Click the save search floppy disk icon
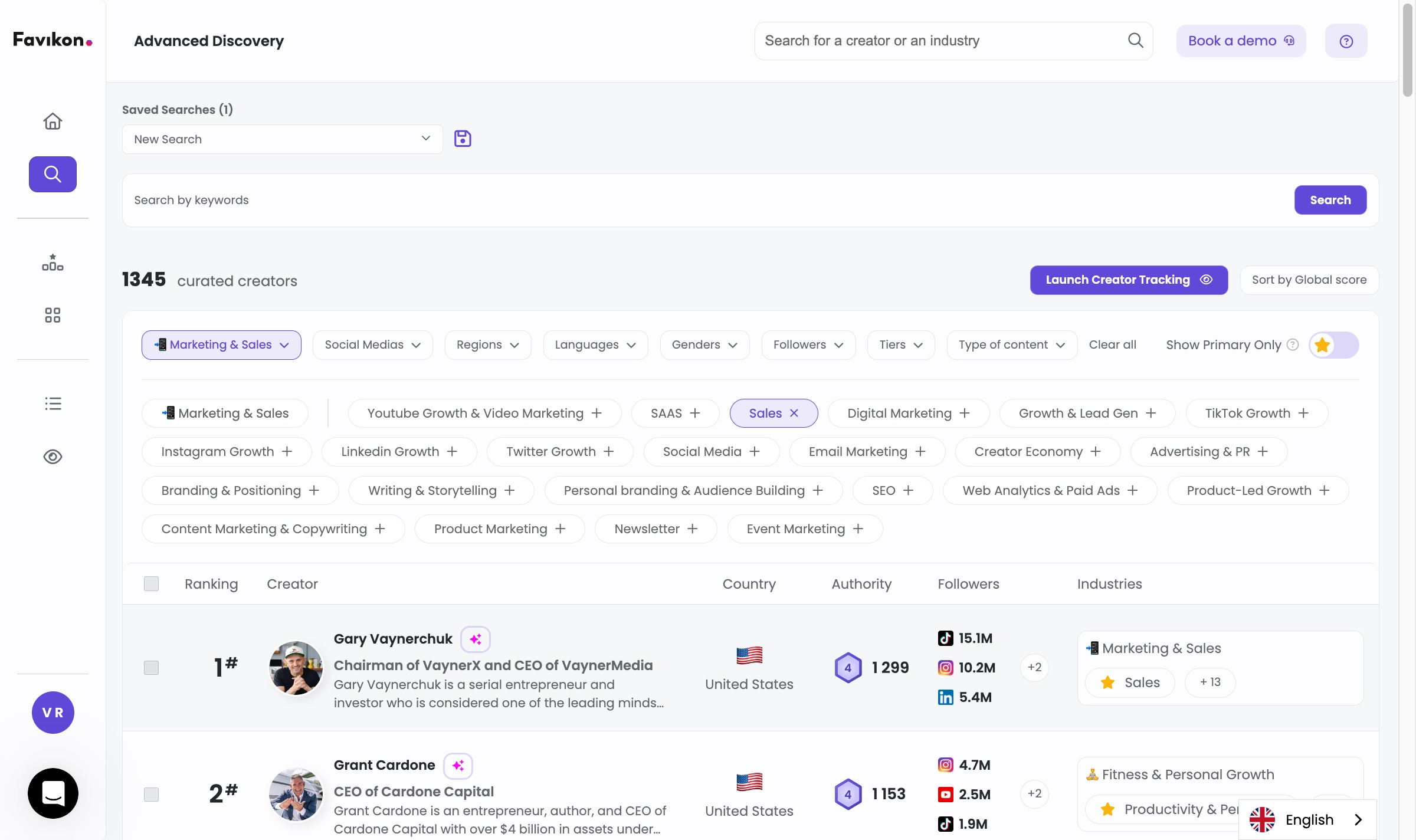Image resolution: width=1416 pixels, height=840 pixels. click(462, 139)
